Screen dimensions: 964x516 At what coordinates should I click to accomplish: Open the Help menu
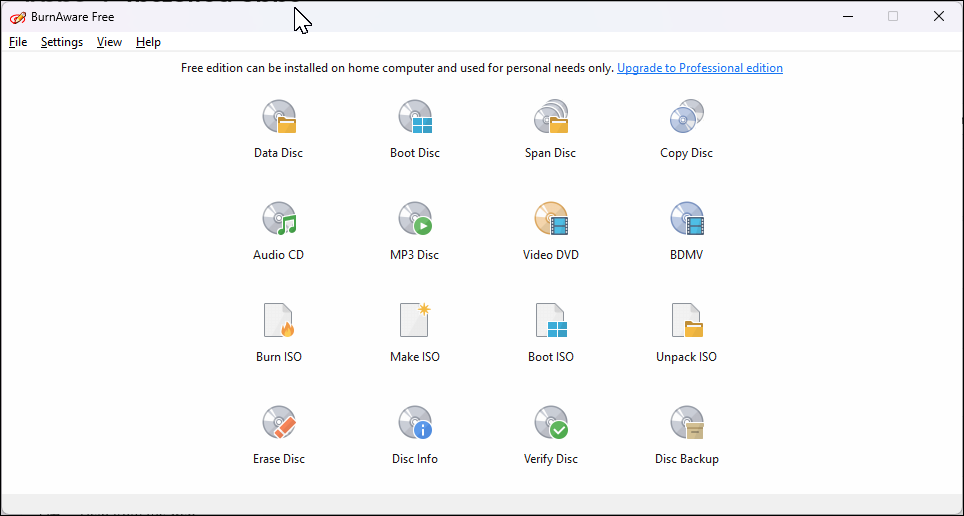[148, 42]
